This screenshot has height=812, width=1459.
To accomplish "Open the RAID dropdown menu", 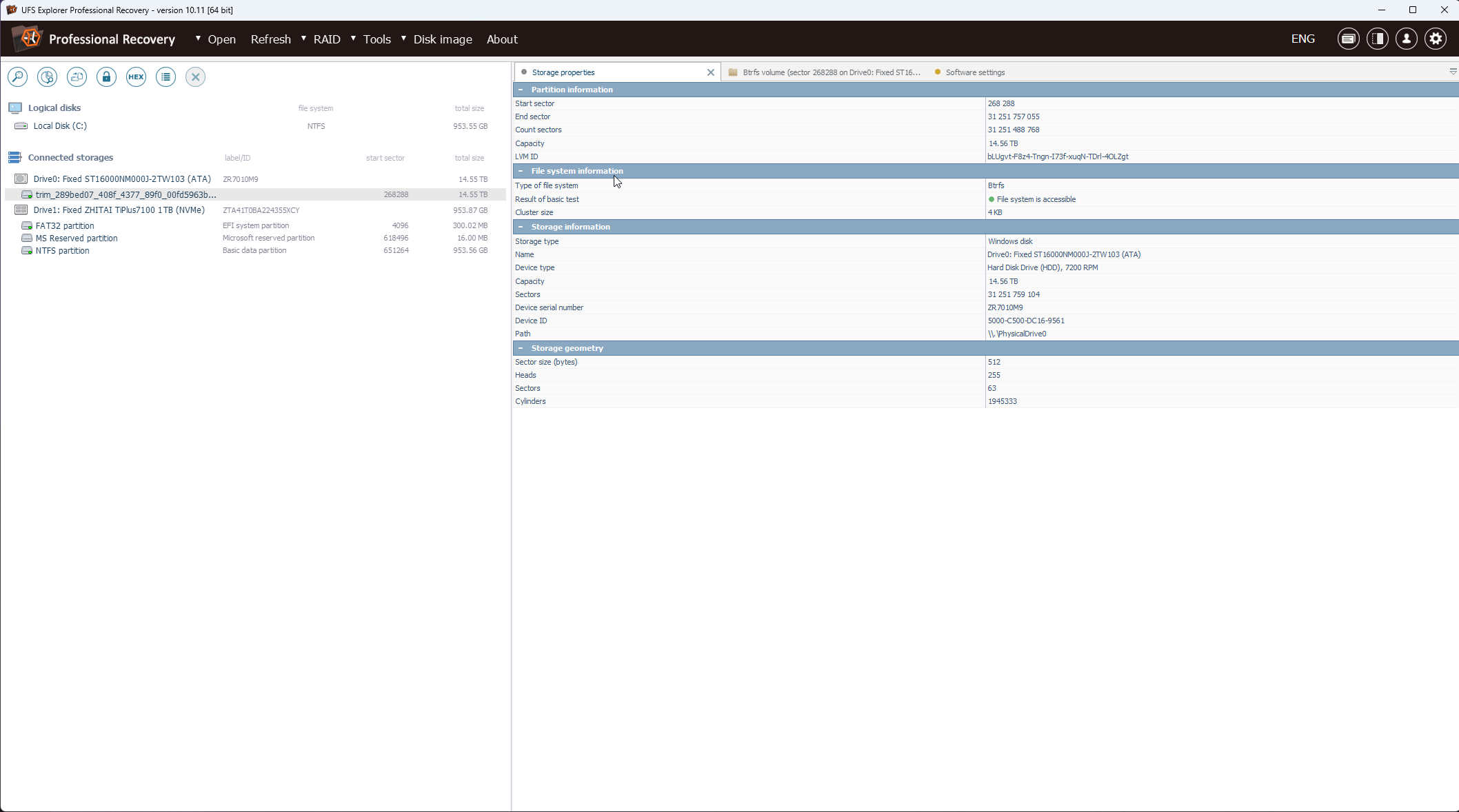I will tap(326, 39).
